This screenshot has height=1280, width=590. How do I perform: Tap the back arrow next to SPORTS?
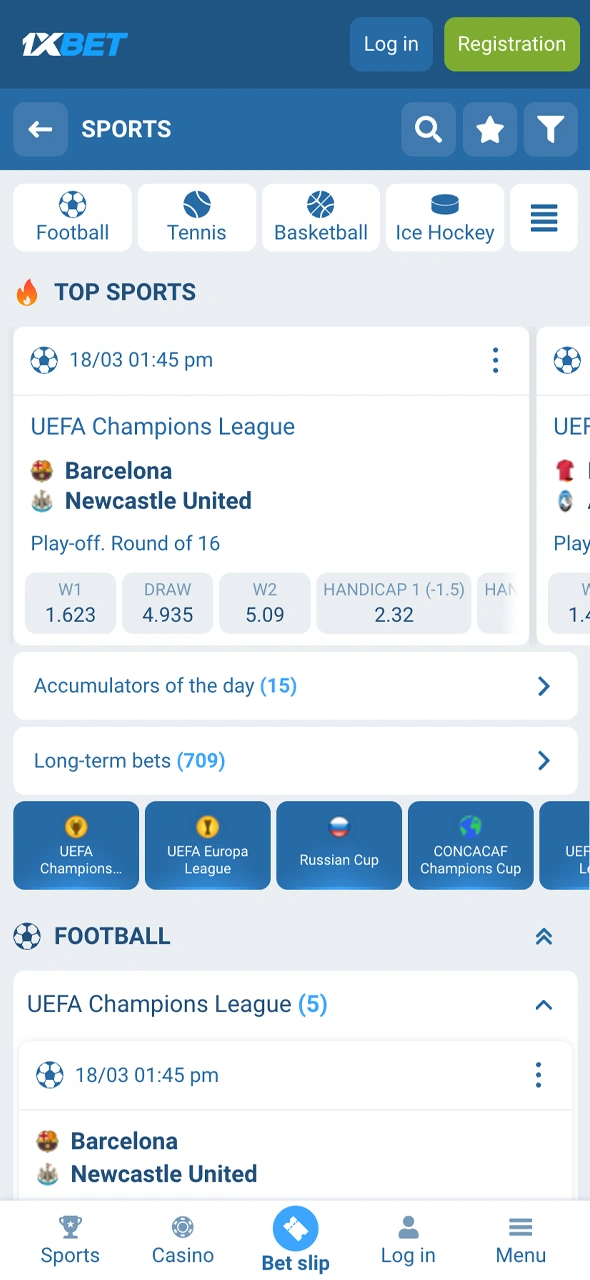(x=40, y=129)
